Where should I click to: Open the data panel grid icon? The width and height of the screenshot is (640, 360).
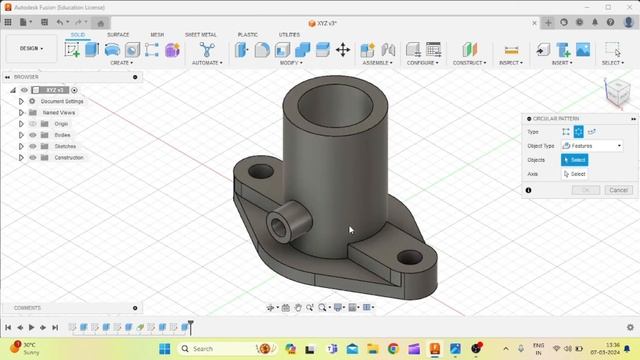8,22
